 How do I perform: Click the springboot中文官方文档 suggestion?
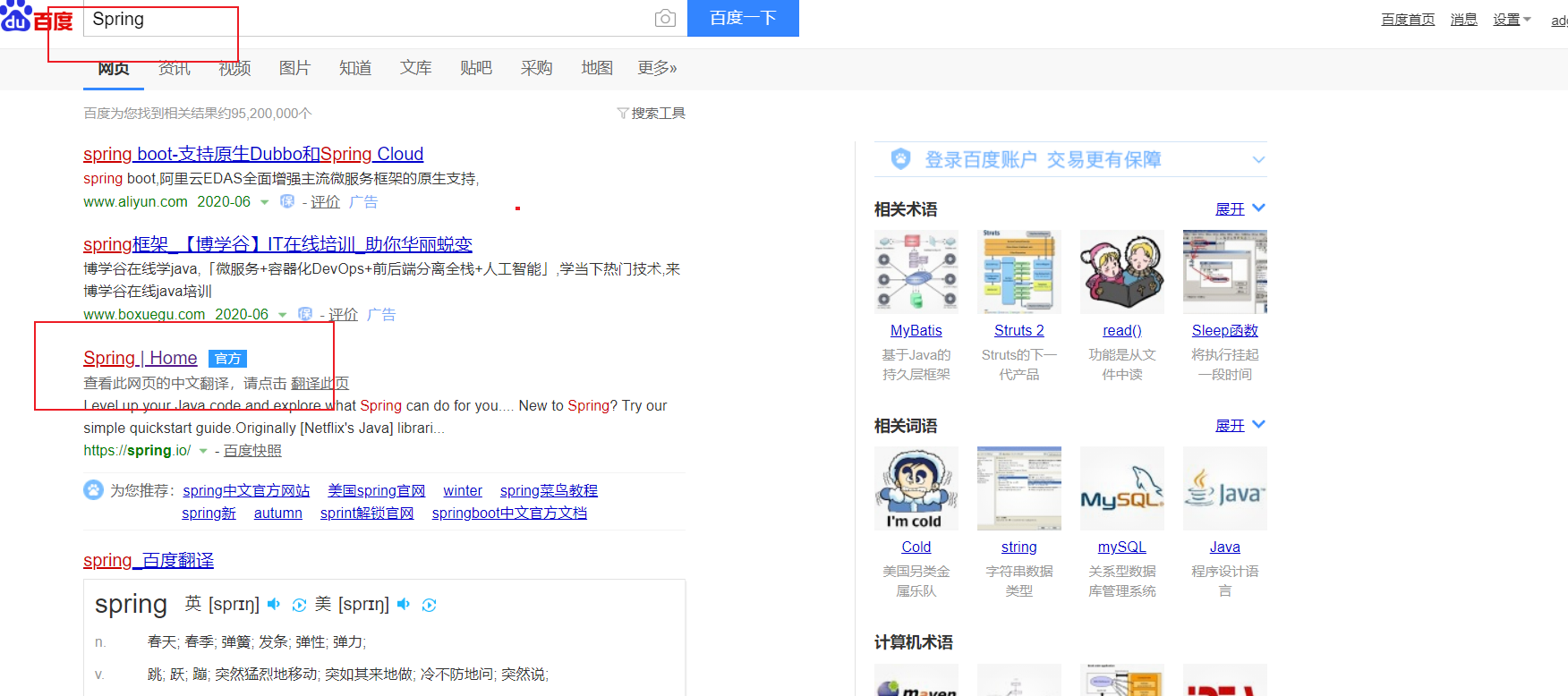tap(509, 513)
